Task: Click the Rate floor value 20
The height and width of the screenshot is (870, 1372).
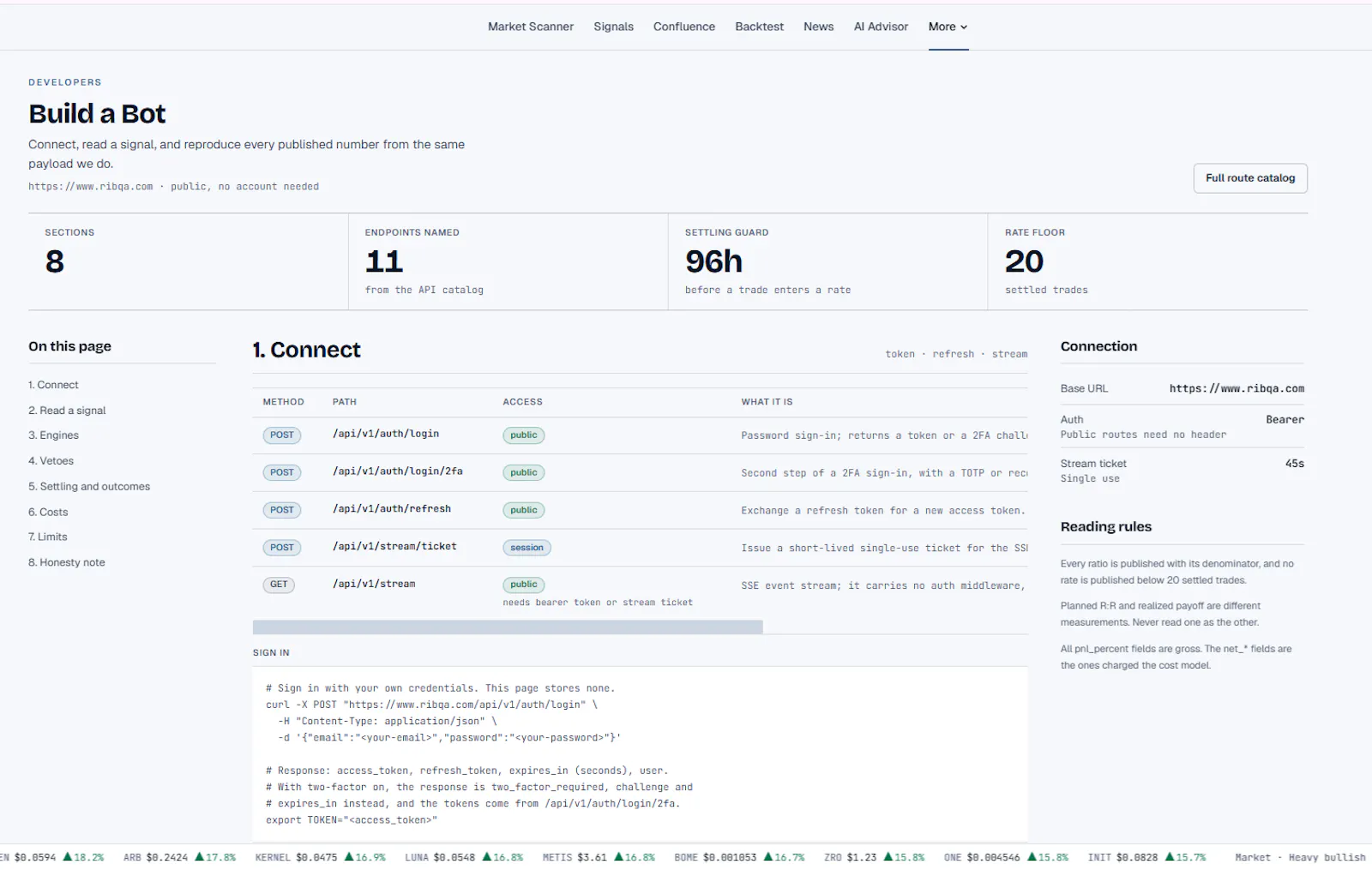Action: click(x=1024, y=261)
